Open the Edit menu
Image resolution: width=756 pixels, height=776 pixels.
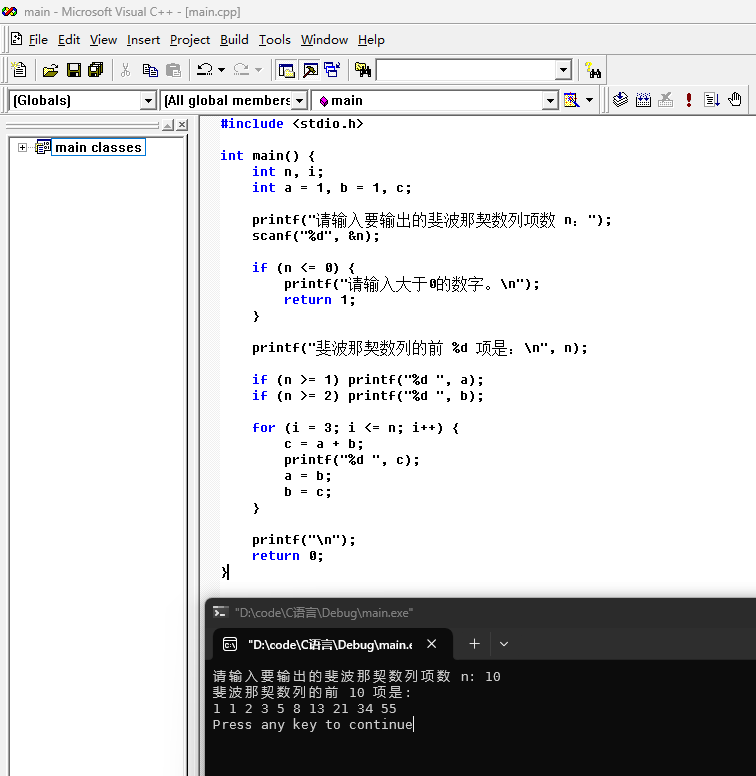pyautogui.click(x=69, y=40)
